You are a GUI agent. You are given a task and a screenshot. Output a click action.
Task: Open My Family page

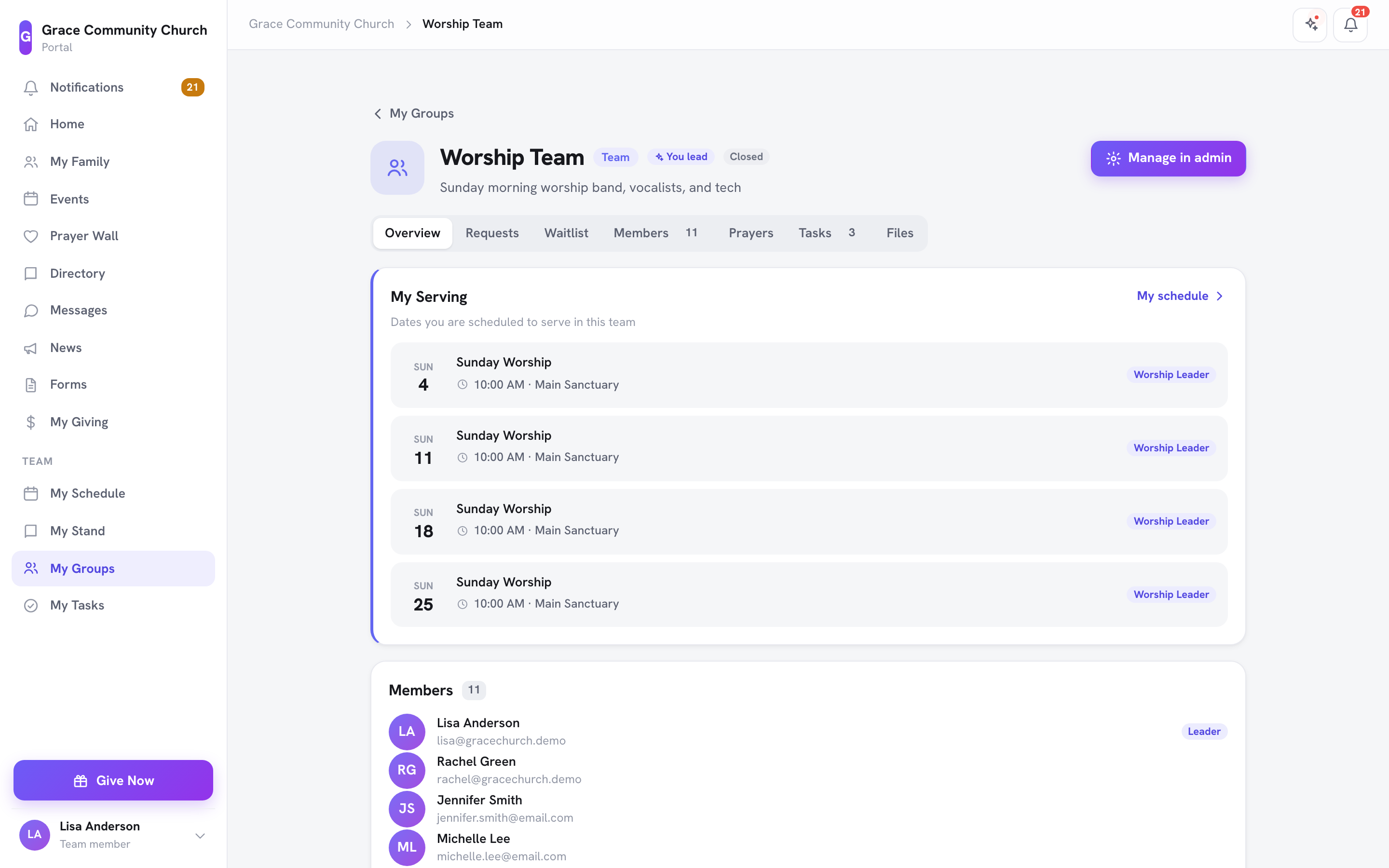(x=113, y=162)
